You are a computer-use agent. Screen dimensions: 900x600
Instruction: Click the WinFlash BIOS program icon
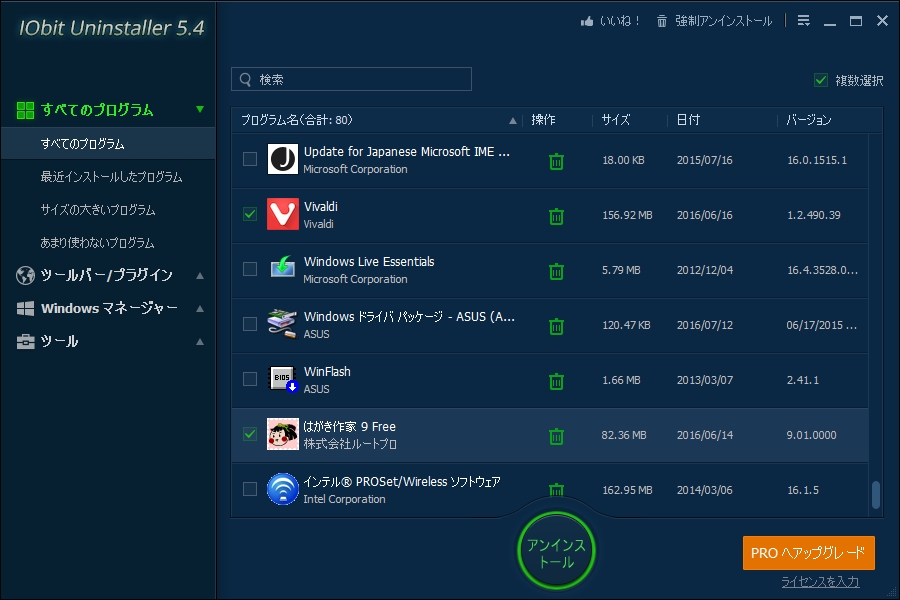coord(283,379)
